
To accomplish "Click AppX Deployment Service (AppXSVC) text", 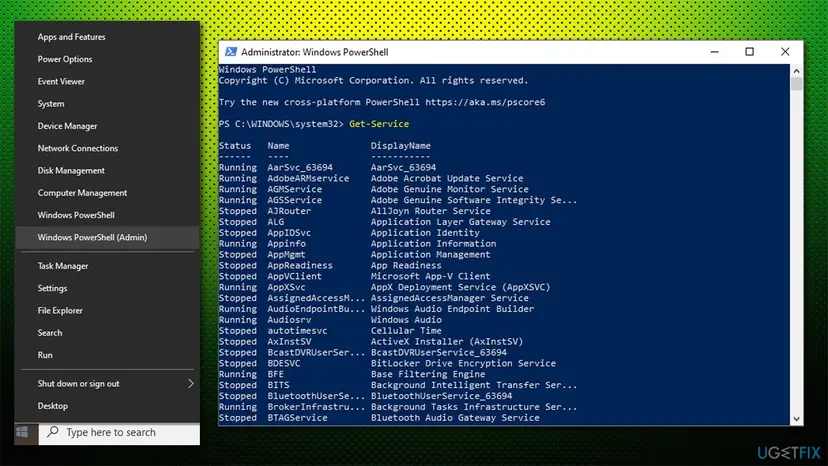I will tap(460, 287).
